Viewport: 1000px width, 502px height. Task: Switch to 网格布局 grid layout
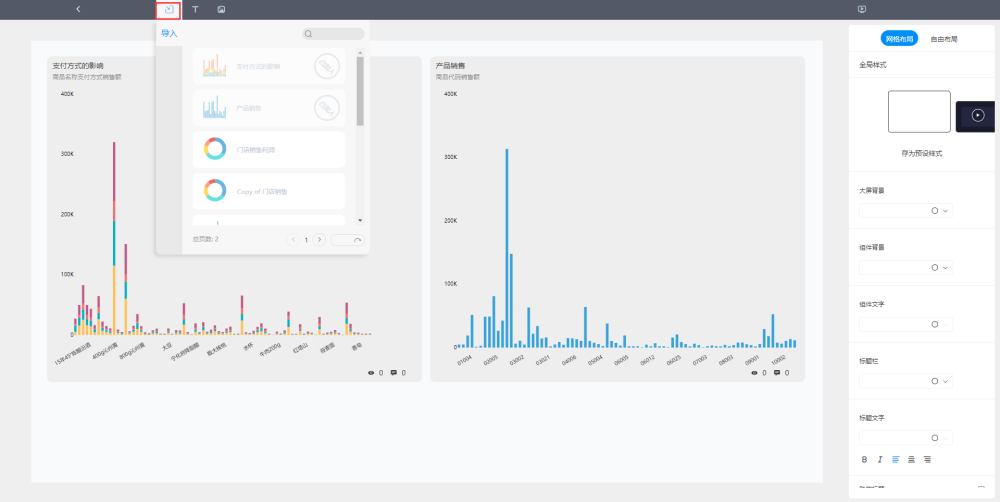pyautogui.click(x=899, y=39)
